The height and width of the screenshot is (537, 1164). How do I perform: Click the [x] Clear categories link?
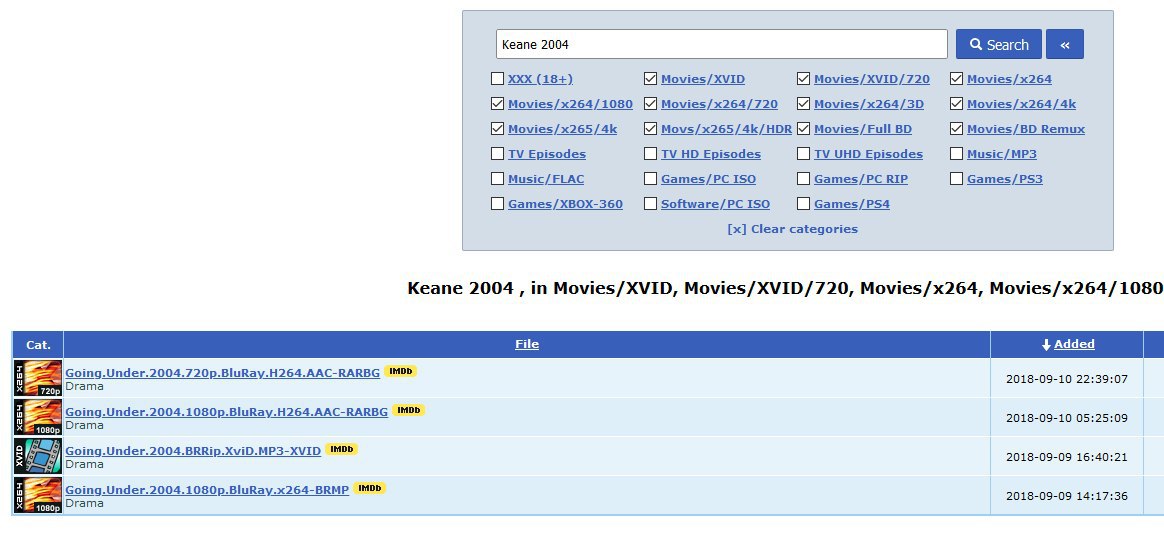[x=793, y=229]
